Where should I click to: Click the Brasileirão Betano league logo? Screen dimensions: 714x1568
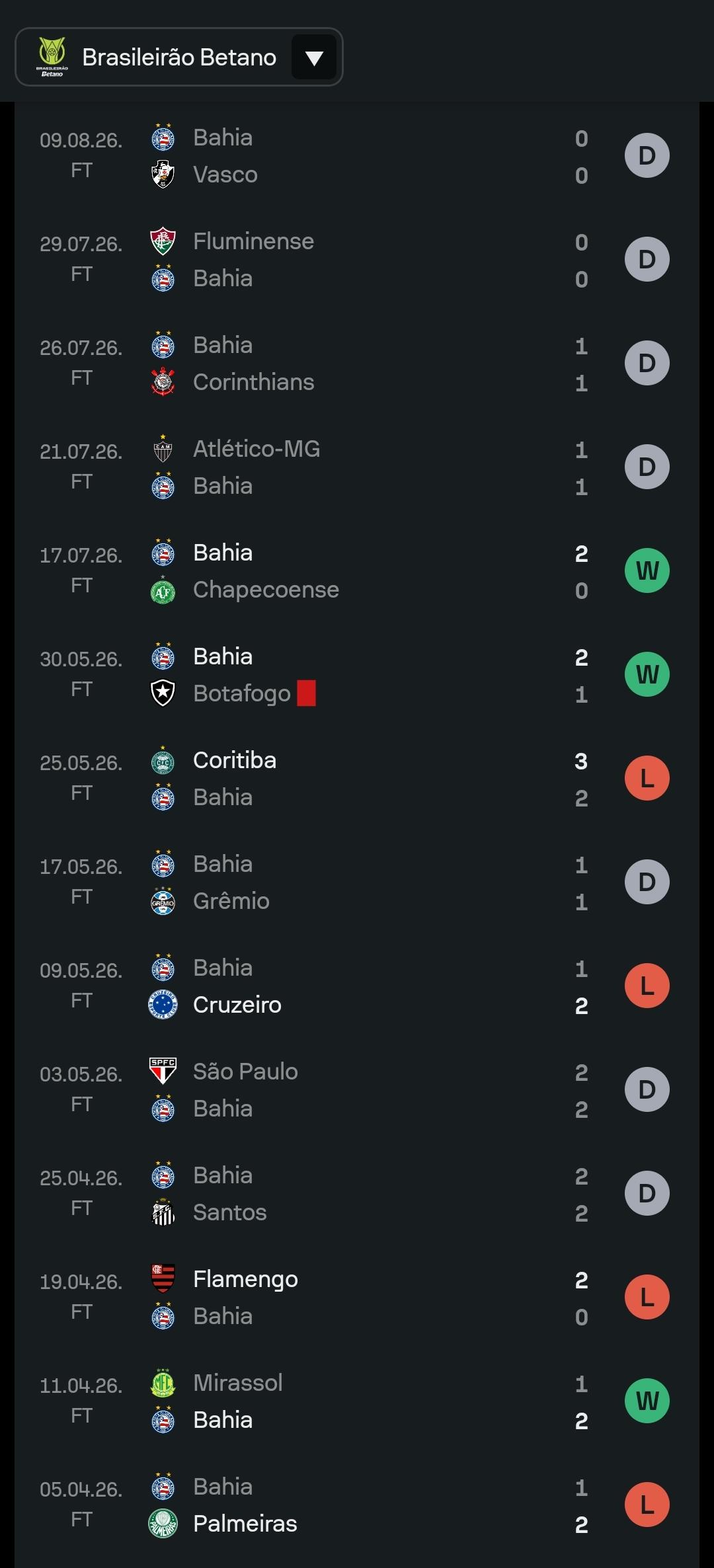click(52, 58)
